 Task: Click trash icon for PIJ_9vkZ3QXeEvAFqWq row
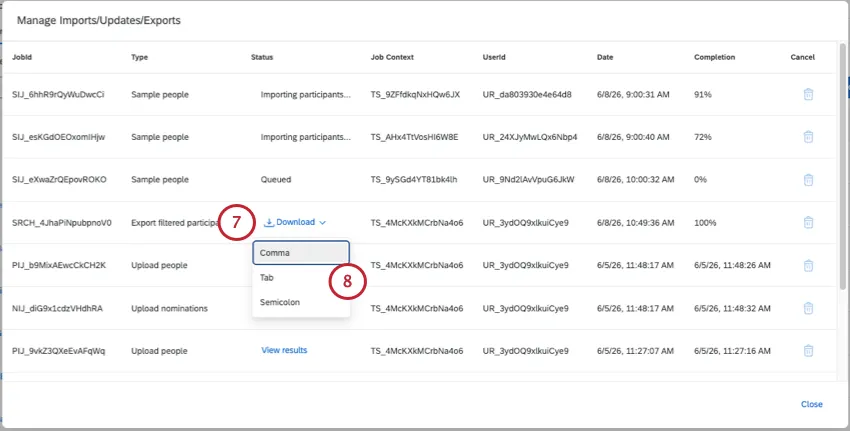[808, 350]
